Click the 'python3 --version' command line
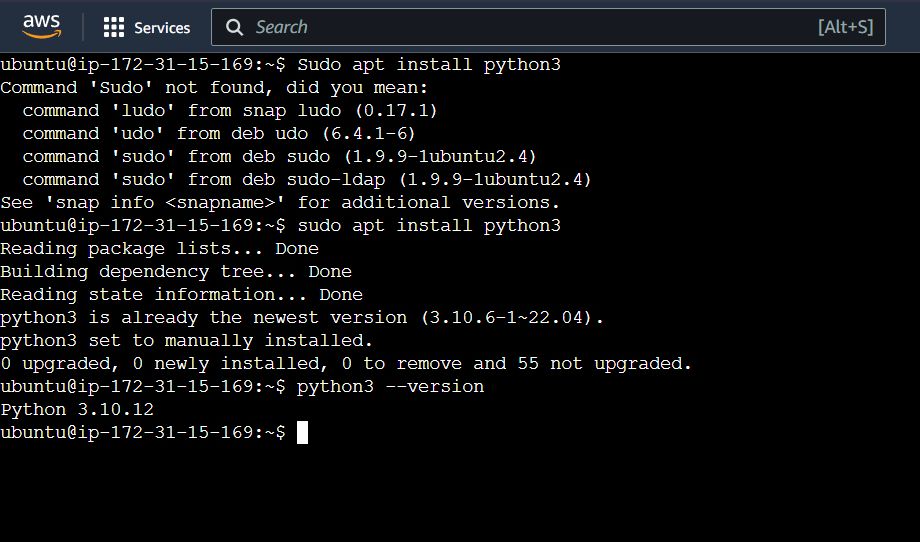This screenshot has height=542, width=920. click(x=391, y=387)
